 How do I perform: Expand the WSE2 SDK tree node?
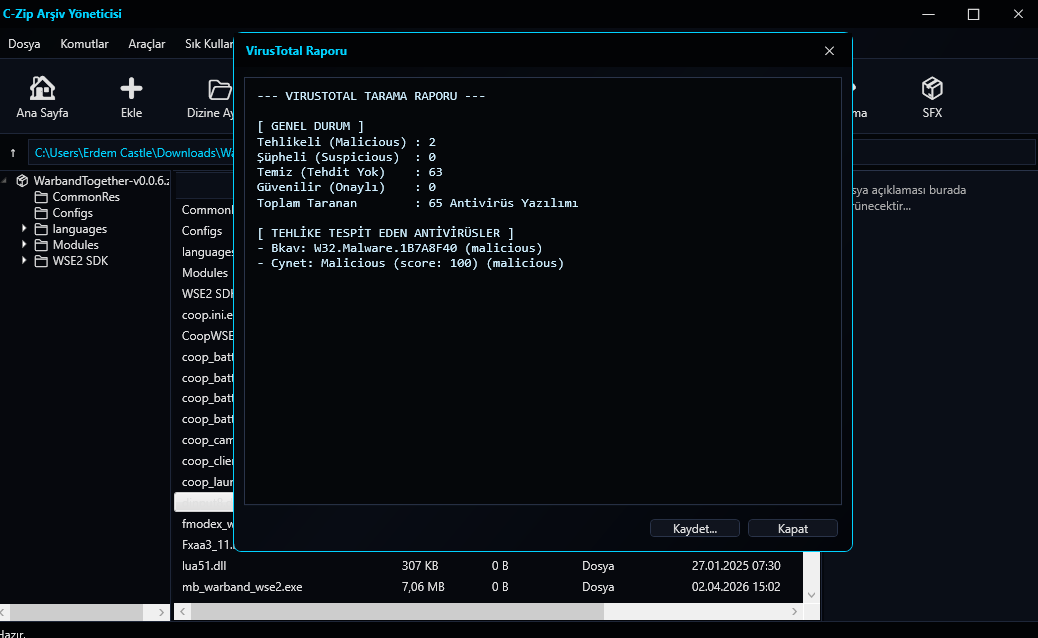click(24, 260)
